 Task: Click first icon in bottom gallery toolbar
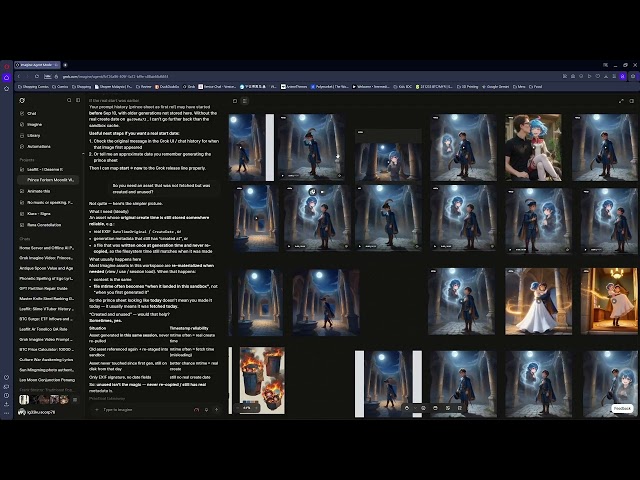[x=407, y=408]
